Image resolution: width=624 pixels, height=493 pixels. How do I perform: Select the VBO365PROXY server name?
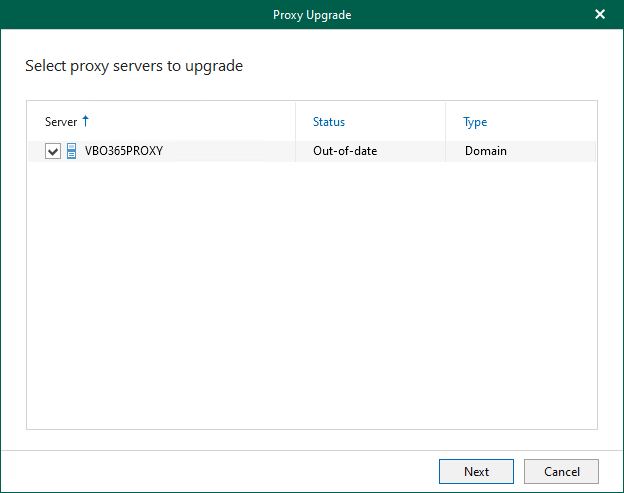pyautogui.click(x=123, y=151)
